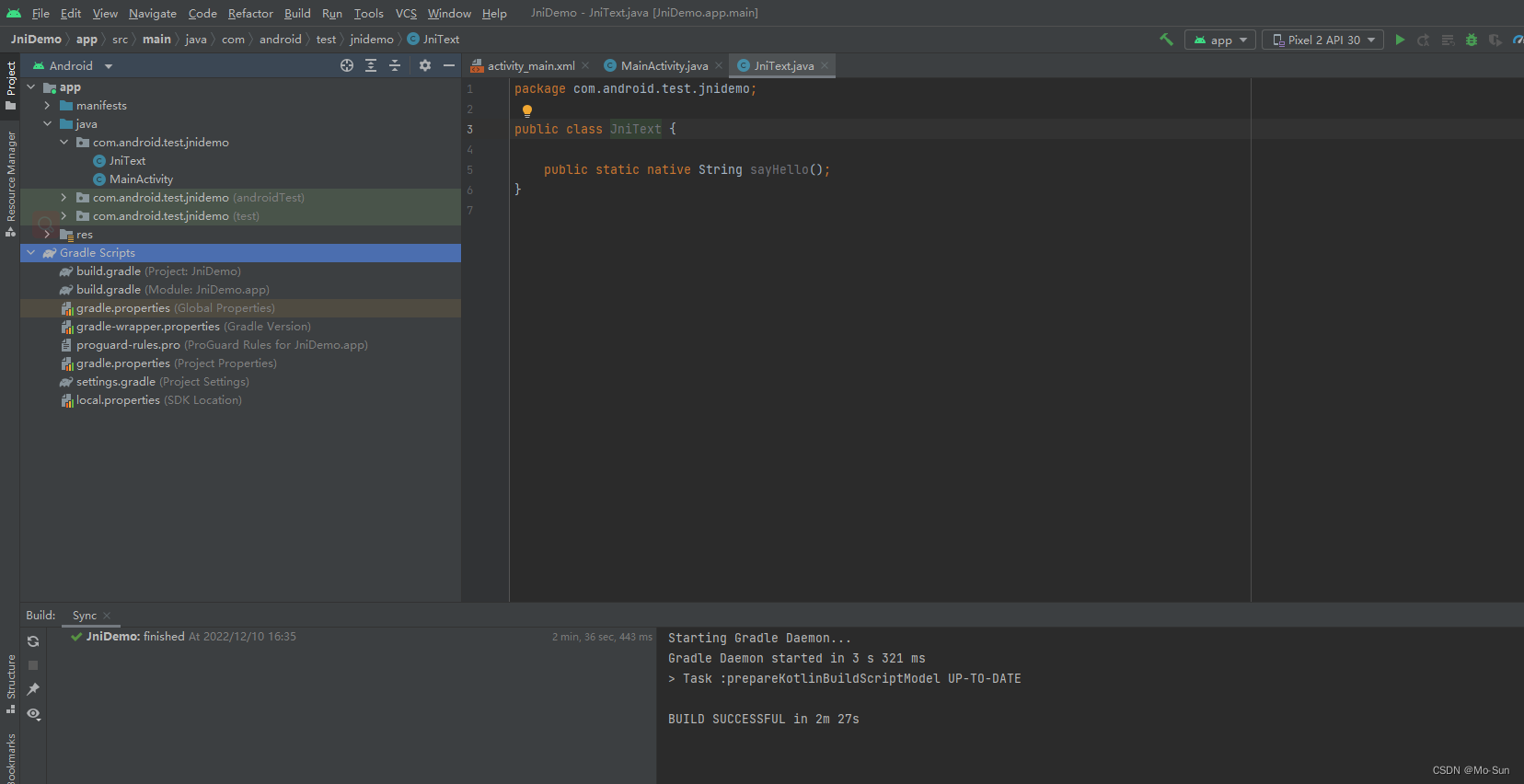Close the Sync tab in Build panel
The image size is (1524, 784).
[x=107, y=616]
